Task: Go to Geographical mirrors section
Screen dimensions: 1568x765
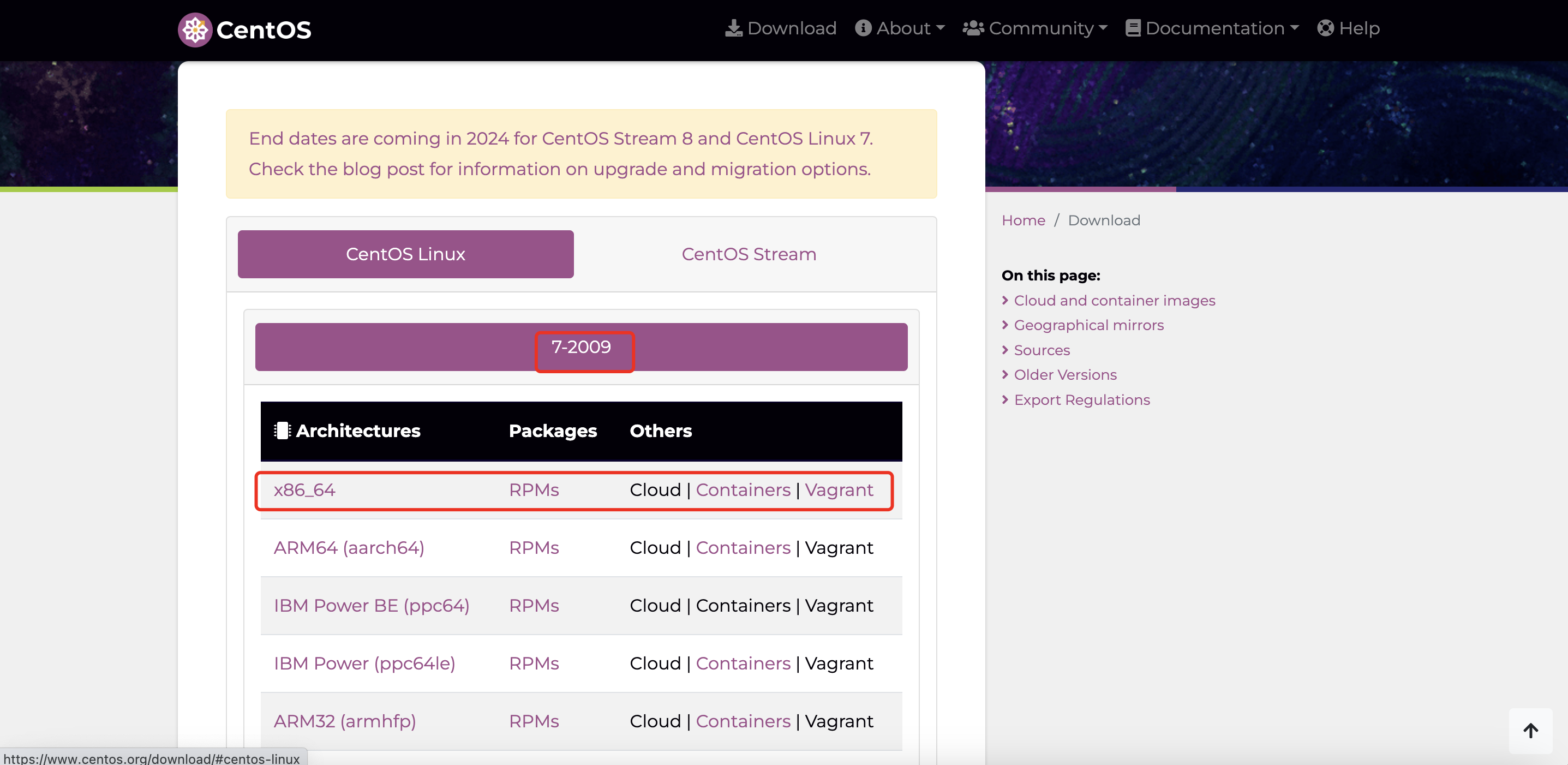Action: 1088,325
